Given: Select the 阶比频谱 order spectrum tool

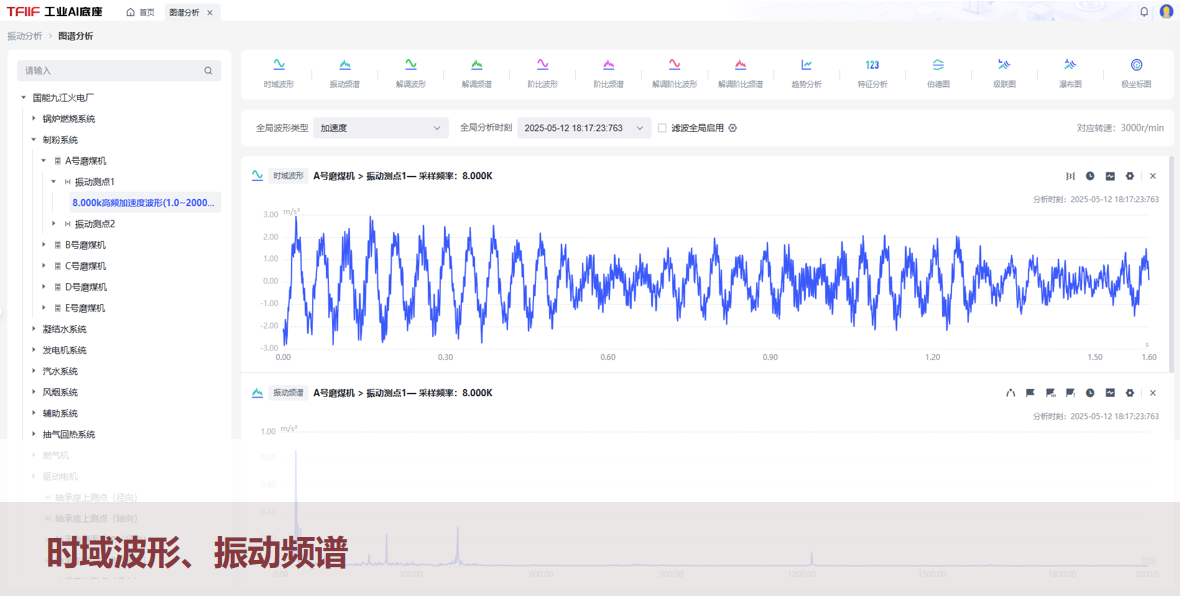Looking at the screenshot, I should point(608,73).
